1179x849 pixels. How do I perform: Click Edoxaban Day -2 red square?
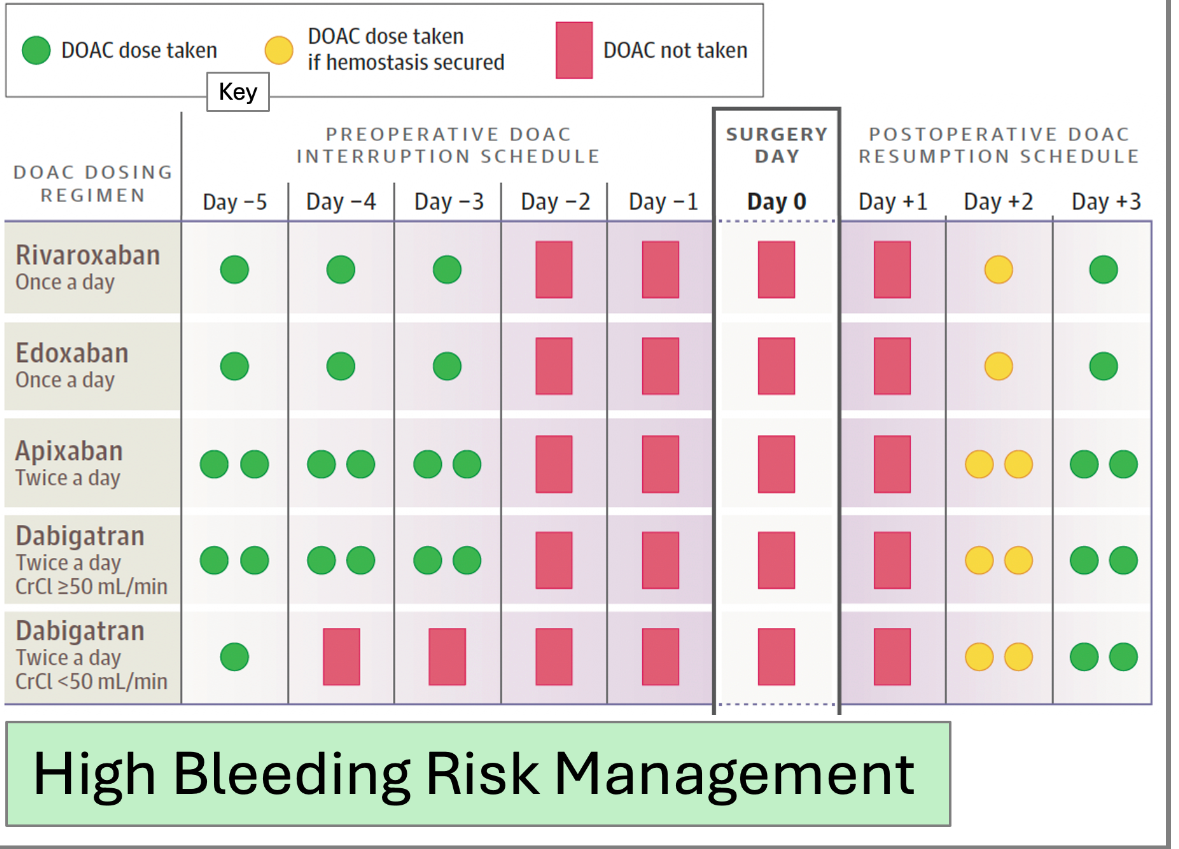click(554, 366)
